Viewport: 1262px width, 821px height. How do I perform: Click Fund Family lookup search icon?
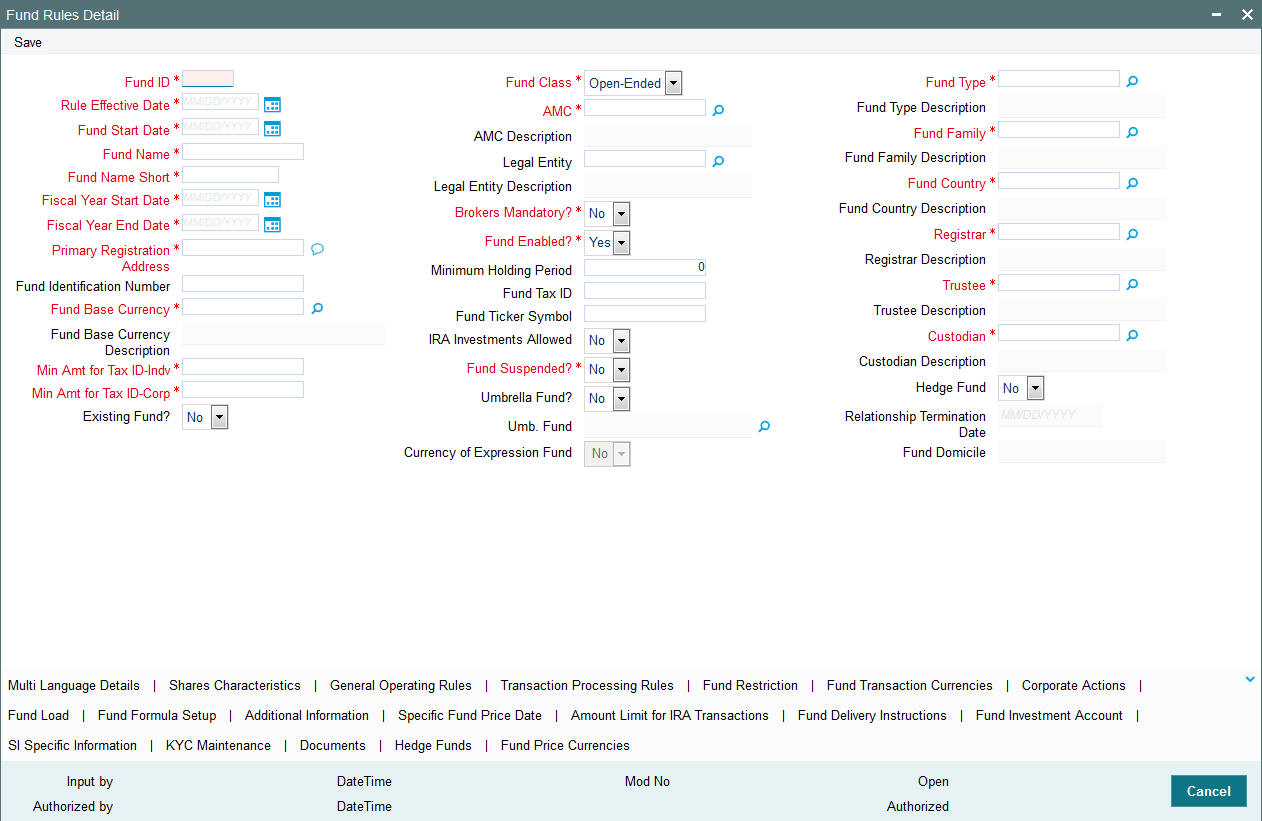click(1132, 132)
